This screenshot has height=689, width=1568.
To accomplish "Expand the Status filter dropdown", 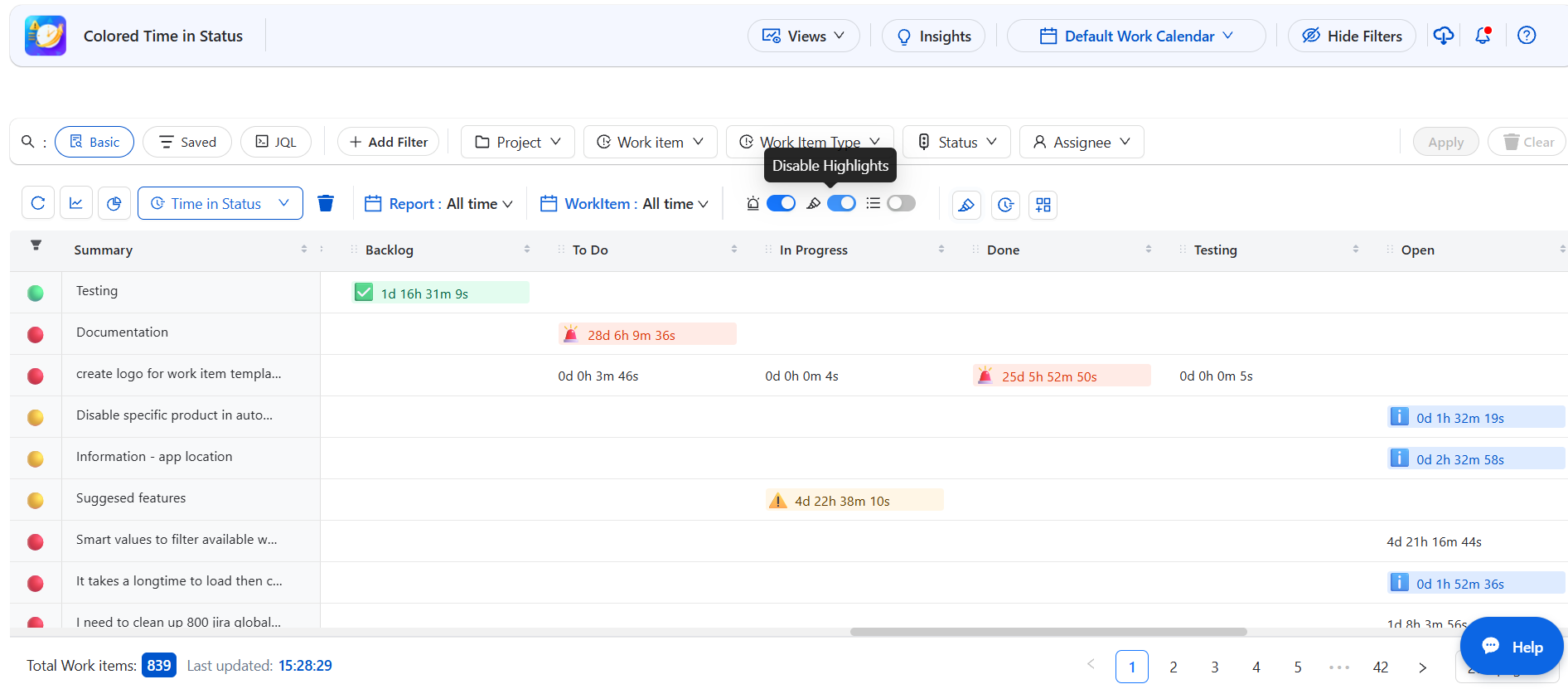I will pyautogui.click(x=957, y=142).
